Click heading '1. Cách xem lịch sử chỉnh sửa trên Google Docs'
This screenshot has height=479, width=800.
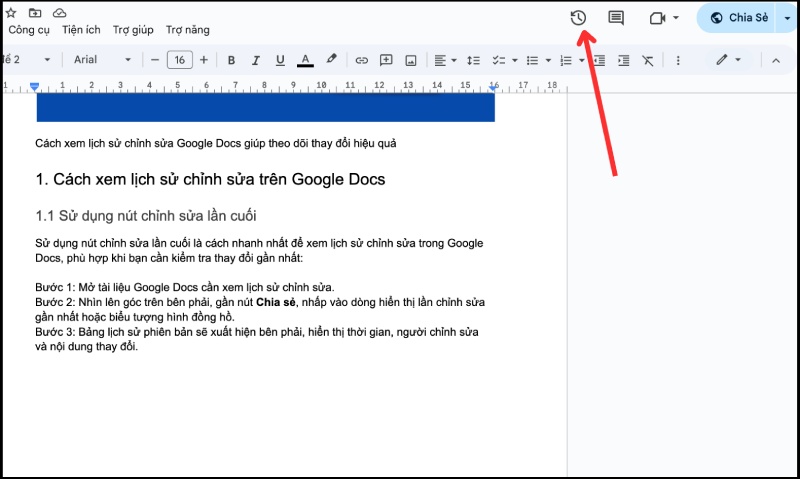[210, 179]
